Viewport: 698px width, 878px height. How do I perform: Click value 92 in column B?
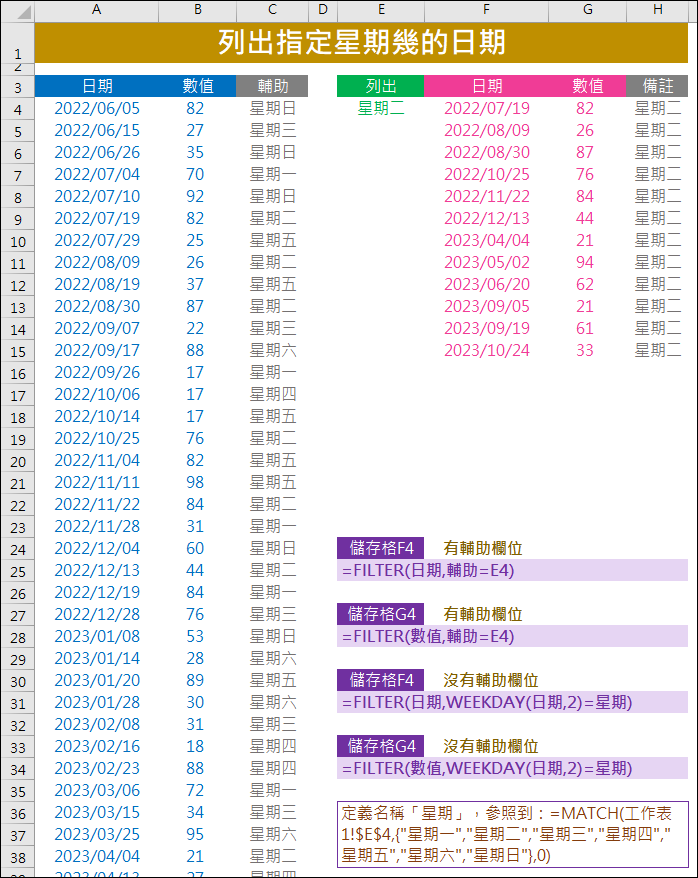[195, 196]
